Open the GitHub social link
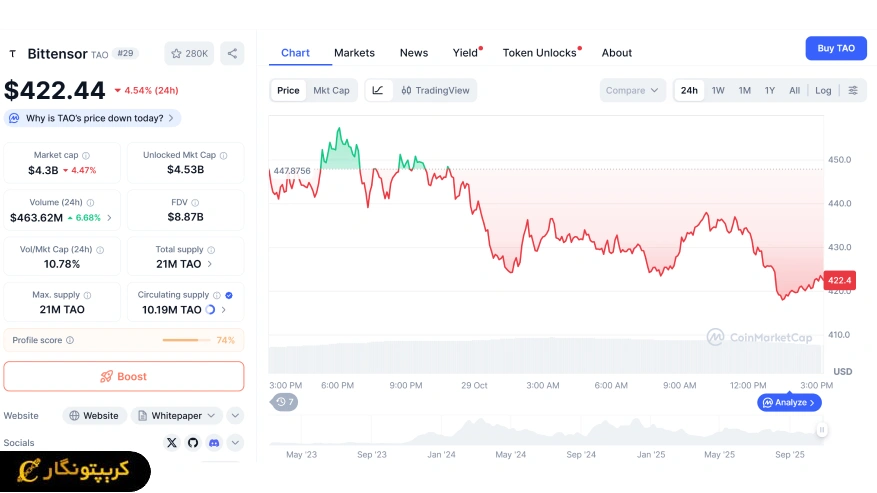 (193, 442)
